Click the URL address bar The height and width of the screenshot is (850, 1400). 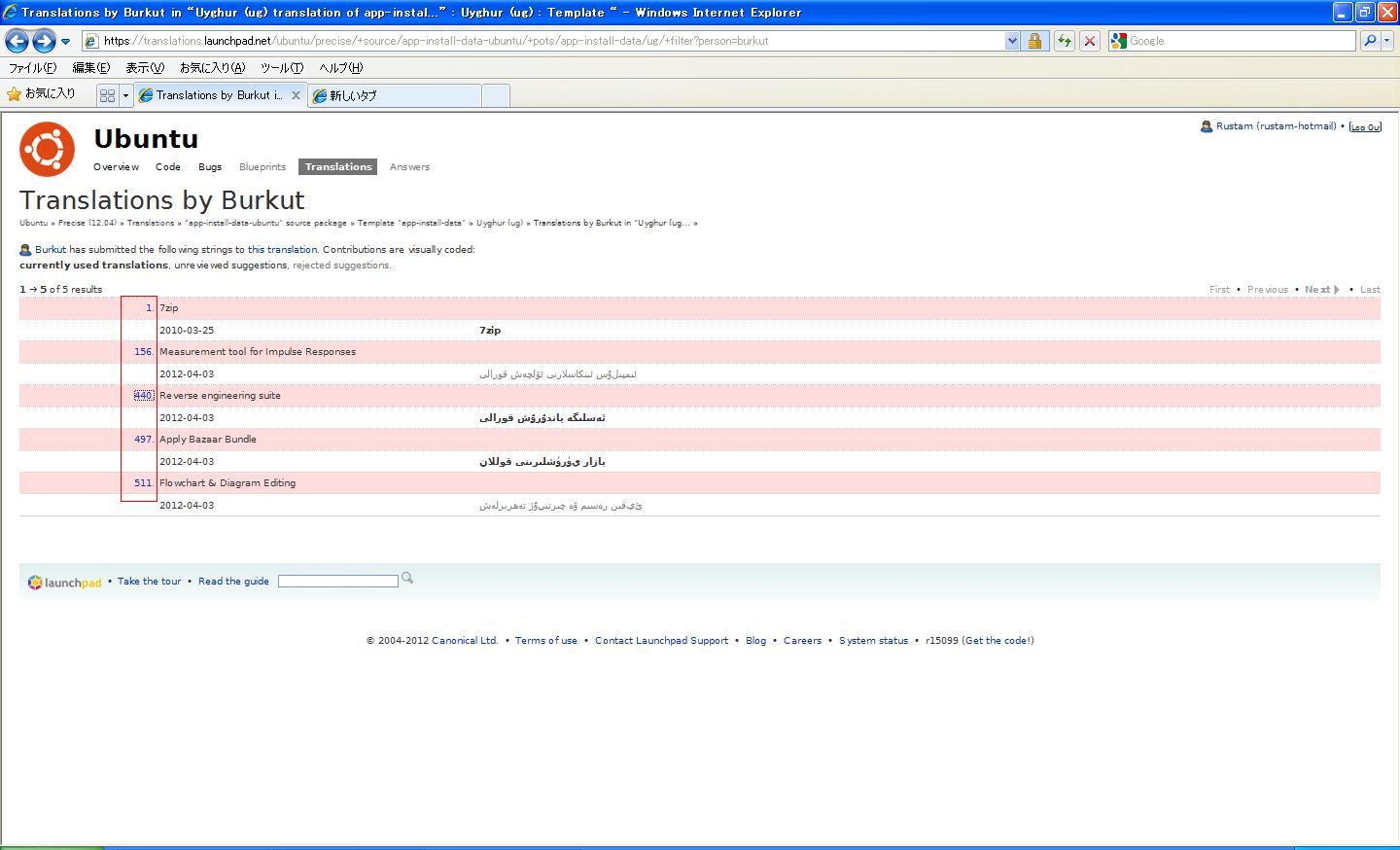click(x=543, y=41)
